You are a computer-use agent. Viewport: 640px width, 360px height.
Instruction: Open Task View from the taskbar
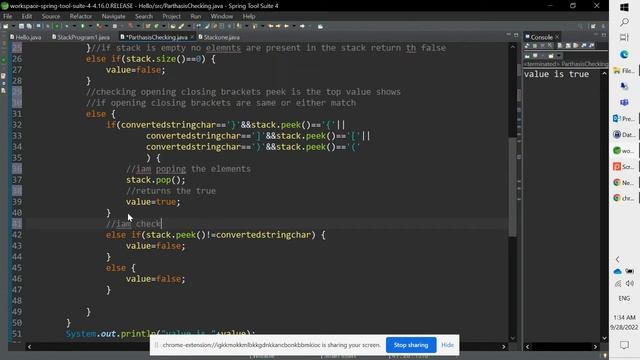point(624,38)
